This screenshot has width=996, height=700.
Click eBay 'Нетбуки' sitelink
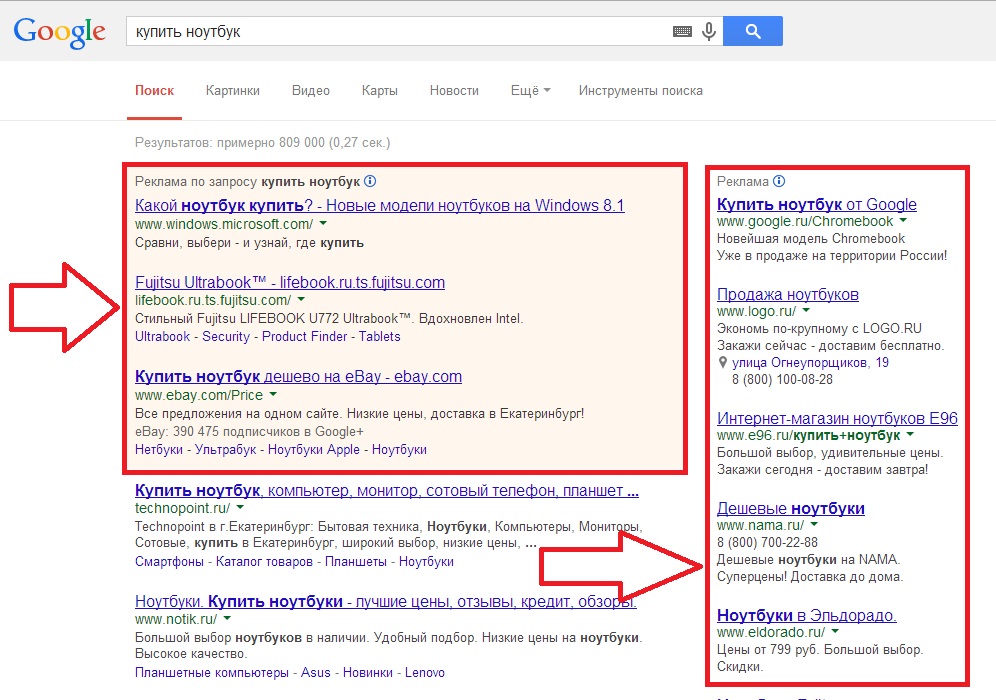tap(159, 450)
